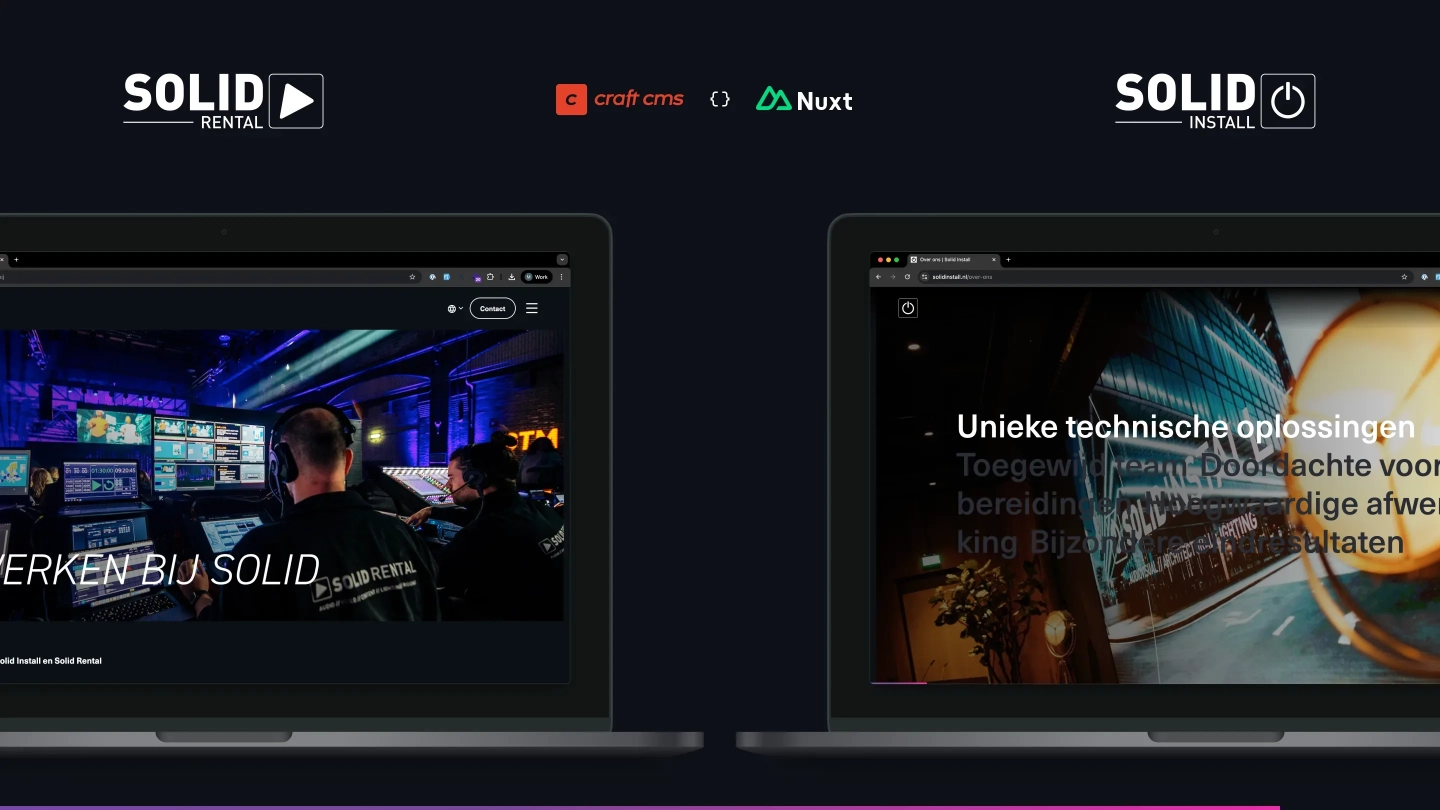The height and width of the screenshot is (810, 1440).
Task: Click the Solid Install power logo on page
Action: point(908,308)
